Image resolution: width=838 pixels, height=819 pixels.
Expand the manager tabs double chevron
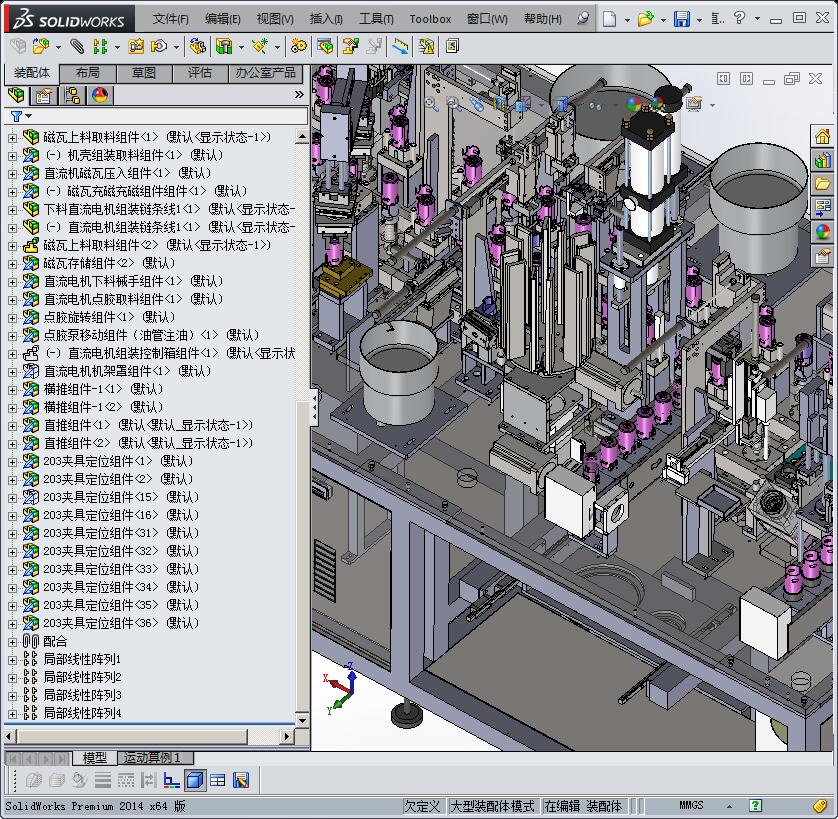click(x=299, y=95)
